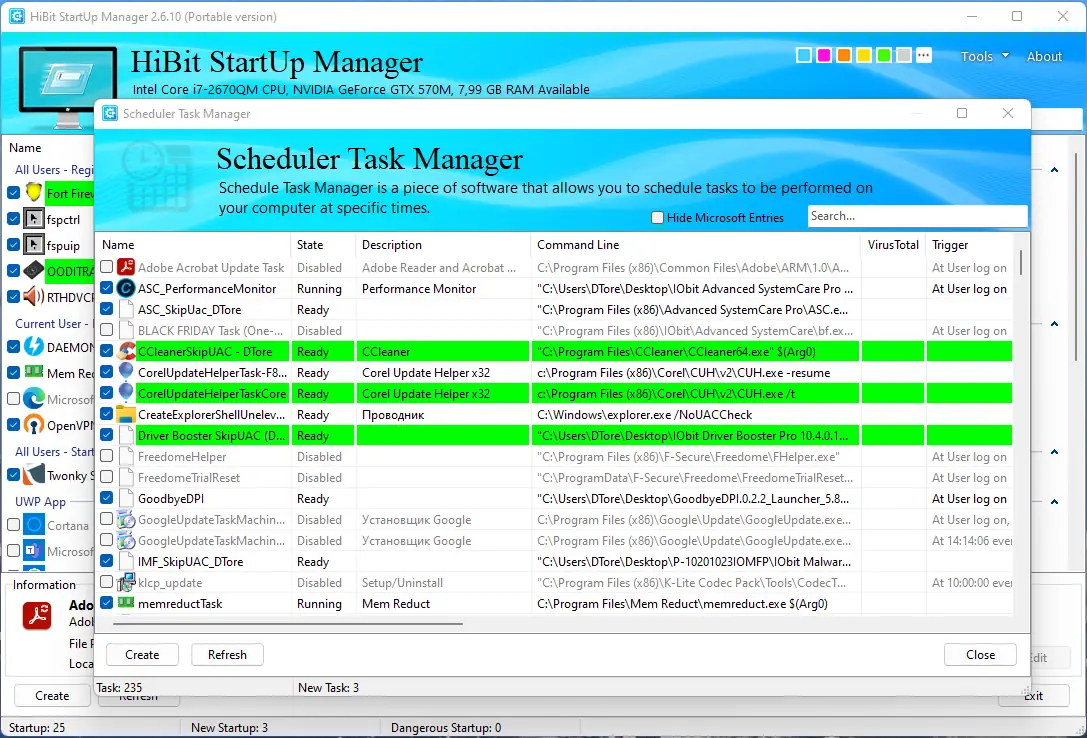Viewport: 1087px width, 738px height.
Task: Collapse the All Users Registry group arrow
Action: (x=1054, y=170)
